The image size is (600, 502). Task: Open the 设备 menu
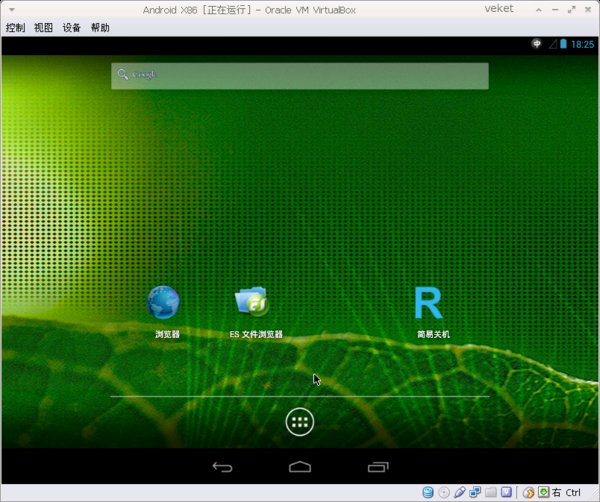(x=72, y=28)
